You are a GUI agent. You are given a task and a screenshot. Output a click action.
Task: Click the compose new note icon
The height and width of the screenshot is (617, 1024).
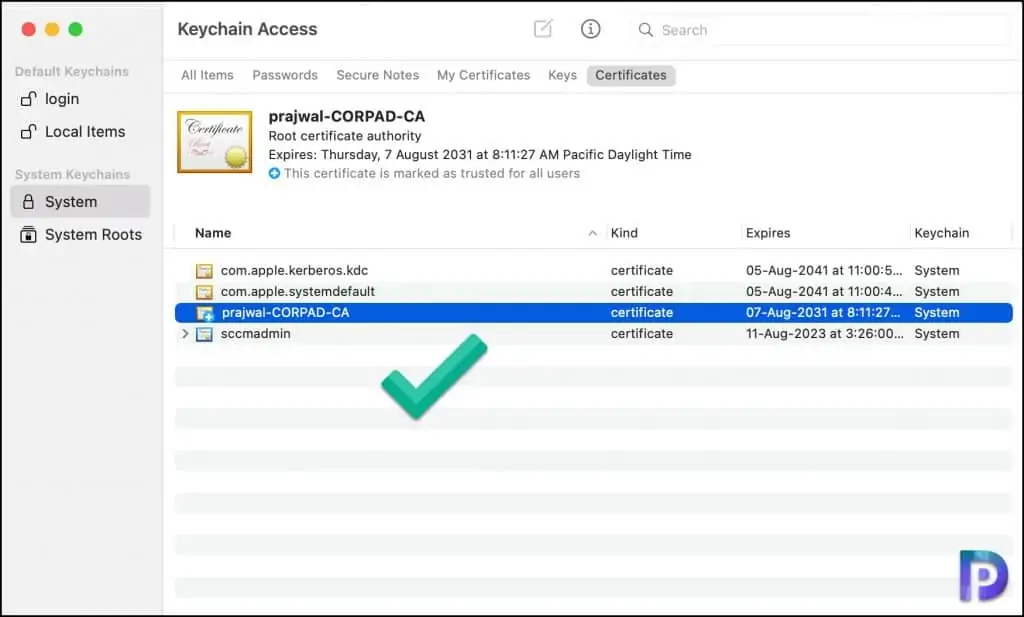pos(543,29)
